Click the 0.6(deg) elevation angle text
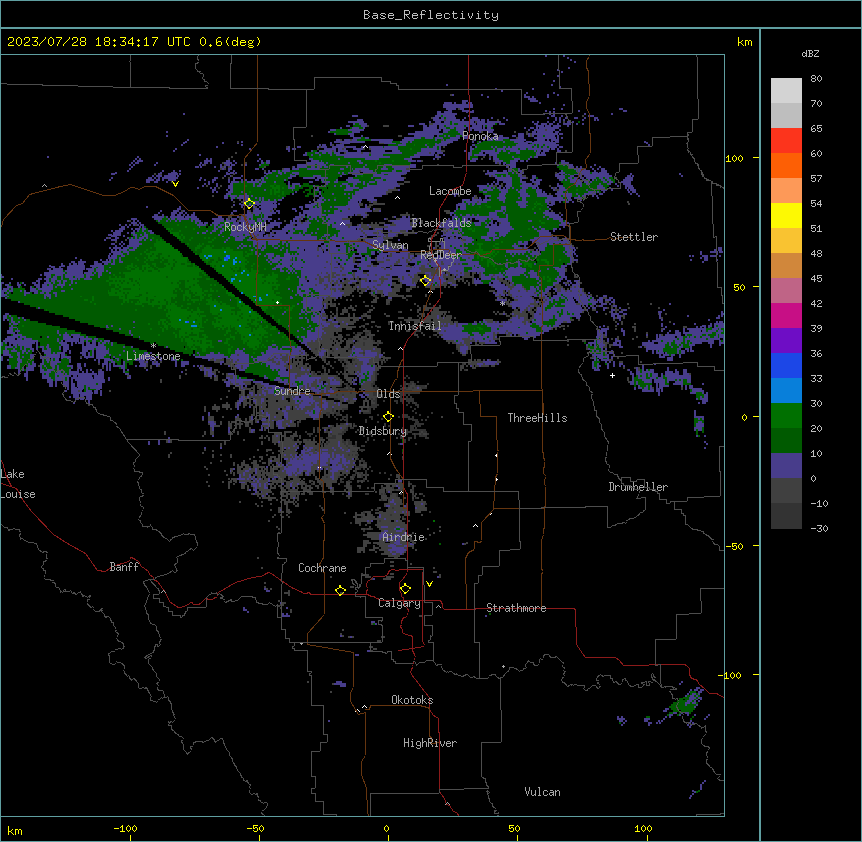 tap(230, 42)
